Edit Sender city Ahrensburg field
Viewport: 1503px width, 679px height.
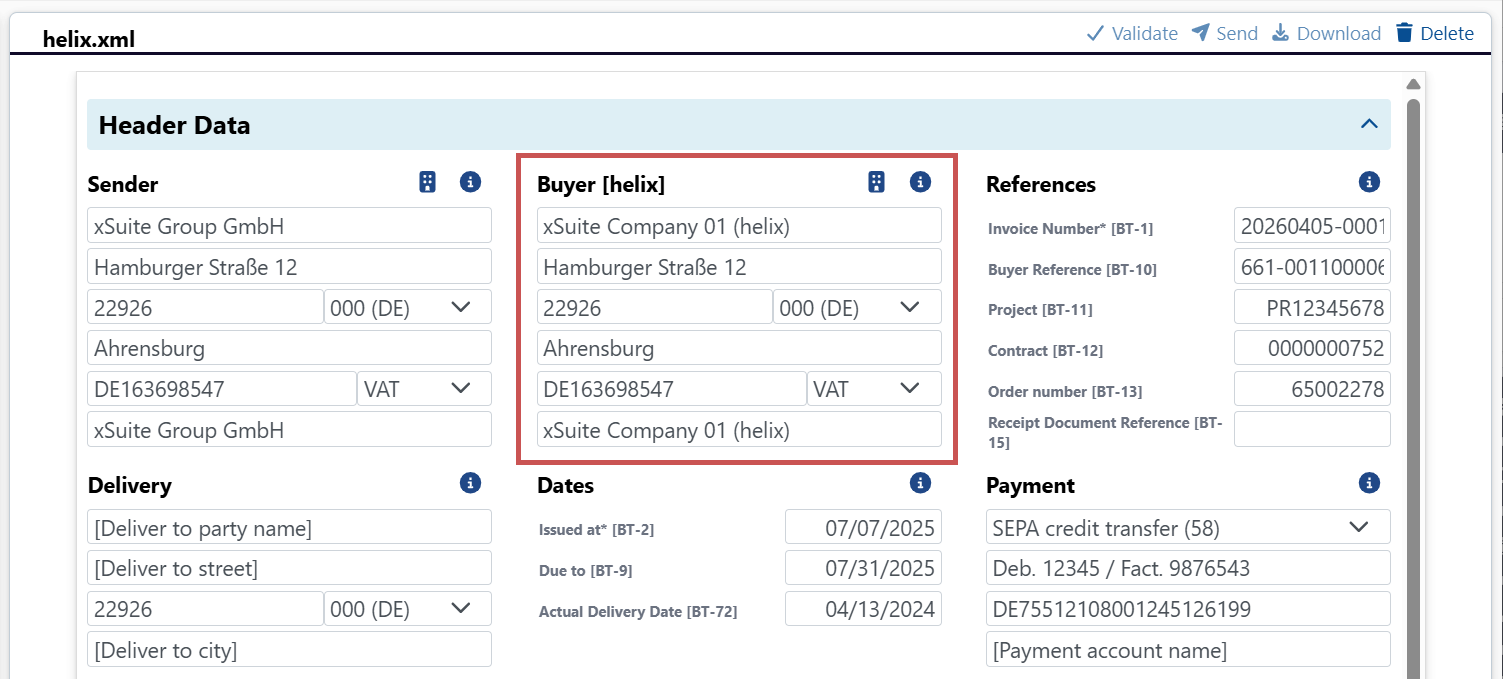(x=289, y=348)
